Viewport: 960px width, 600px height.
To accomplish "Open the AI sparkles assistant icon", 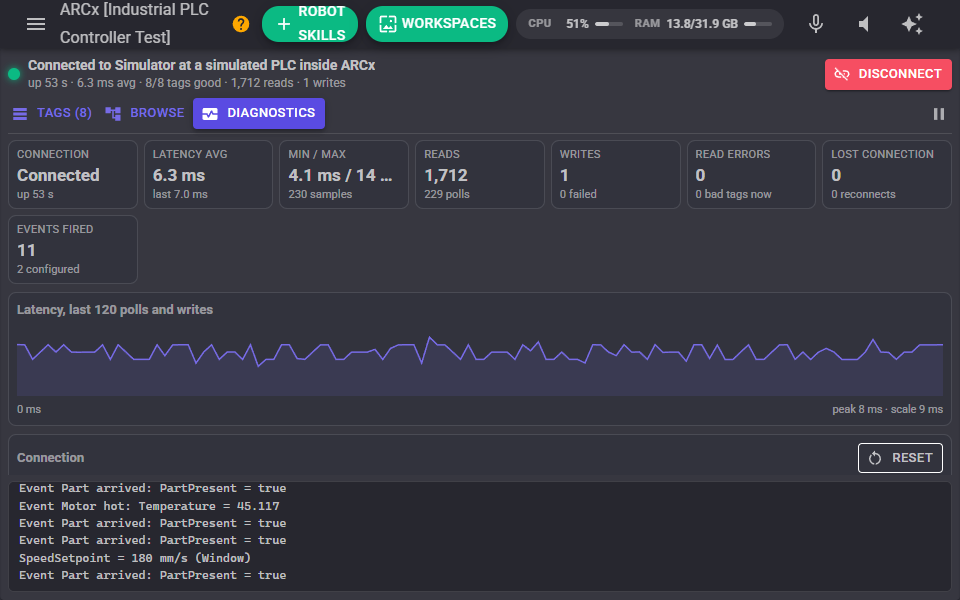I will click(x=912, y=24).
